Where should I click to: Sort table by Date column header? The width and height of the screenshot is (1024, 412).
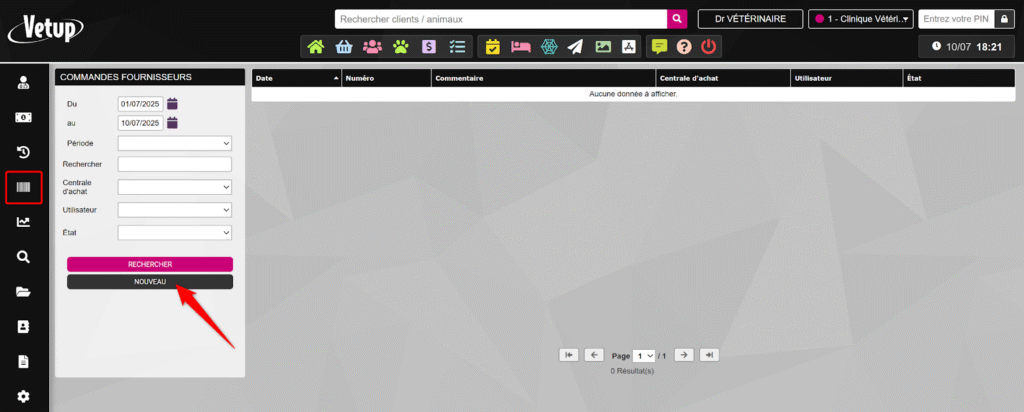[296, 77]
